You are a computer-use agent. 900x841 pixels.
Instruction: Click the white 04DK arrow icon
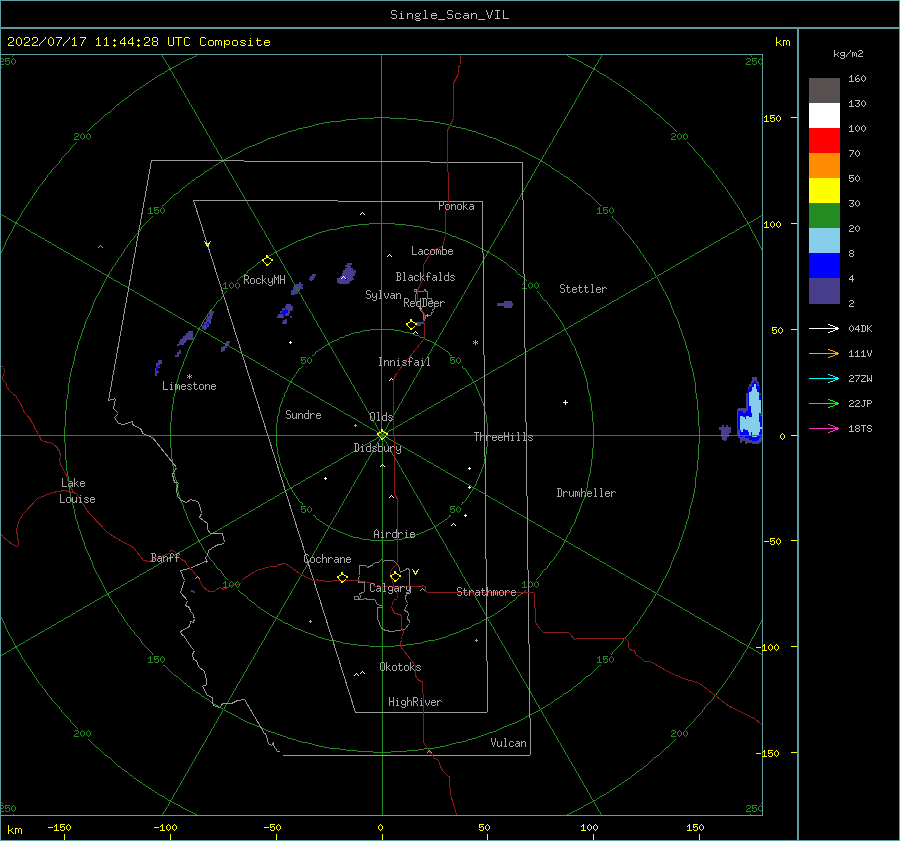tap(824, 328)
